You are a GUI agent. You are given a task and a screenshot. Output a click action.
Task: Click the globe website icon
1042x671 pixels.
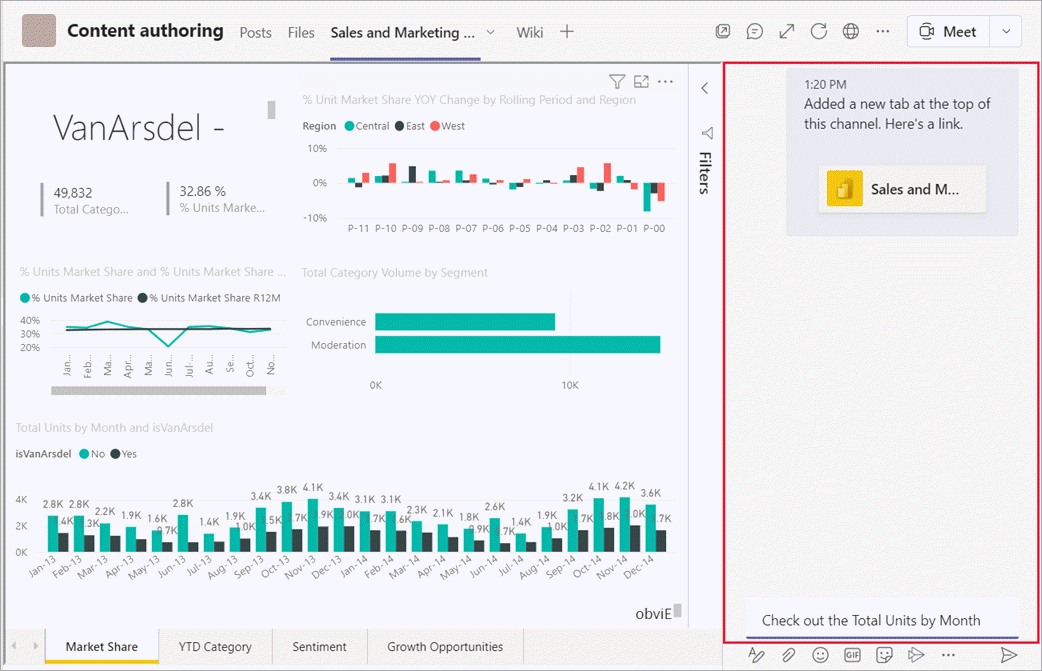[851, 32]
